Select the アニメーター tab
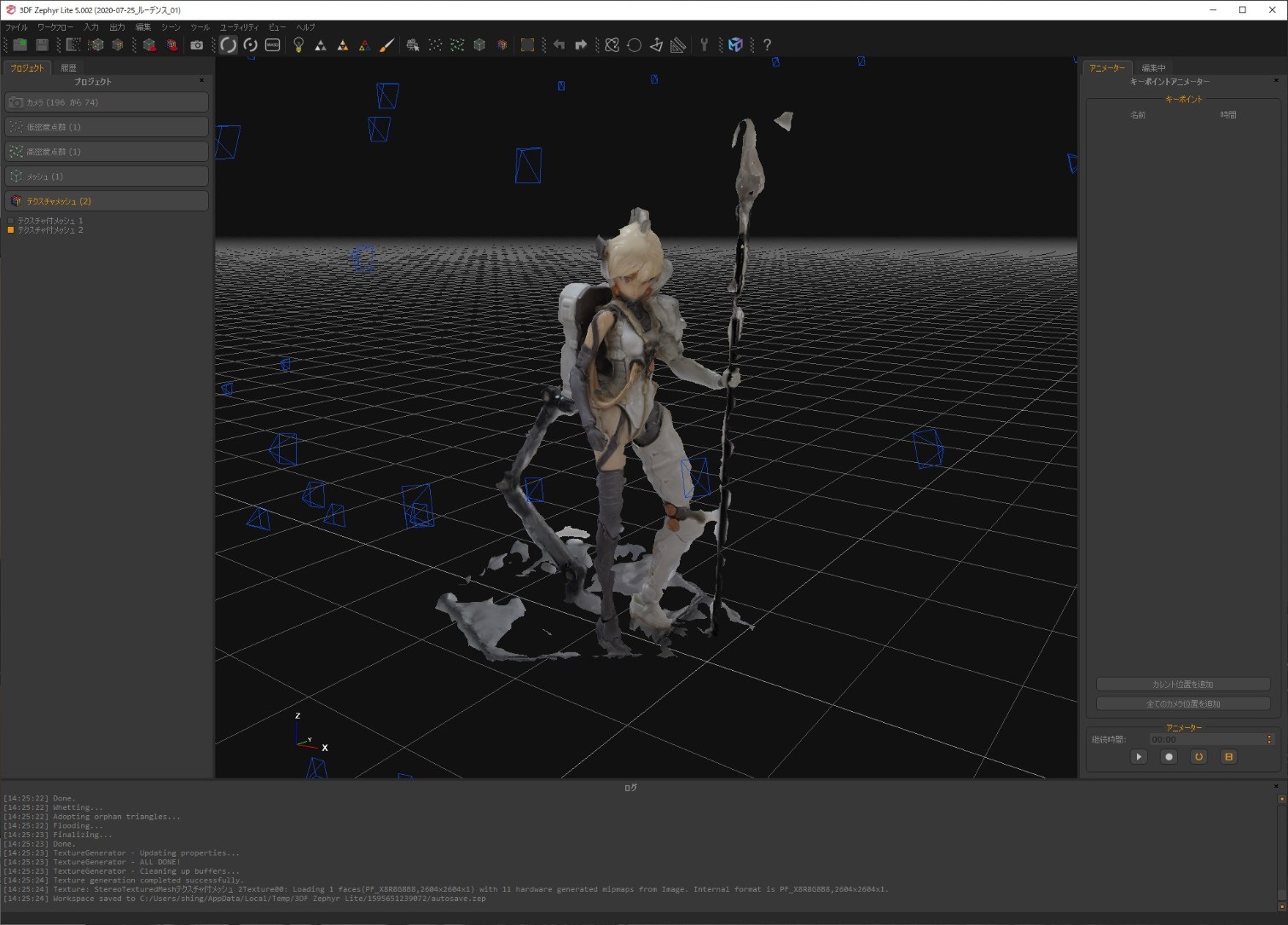This screenshot has height=925, width=1288. coord(1107,67)
